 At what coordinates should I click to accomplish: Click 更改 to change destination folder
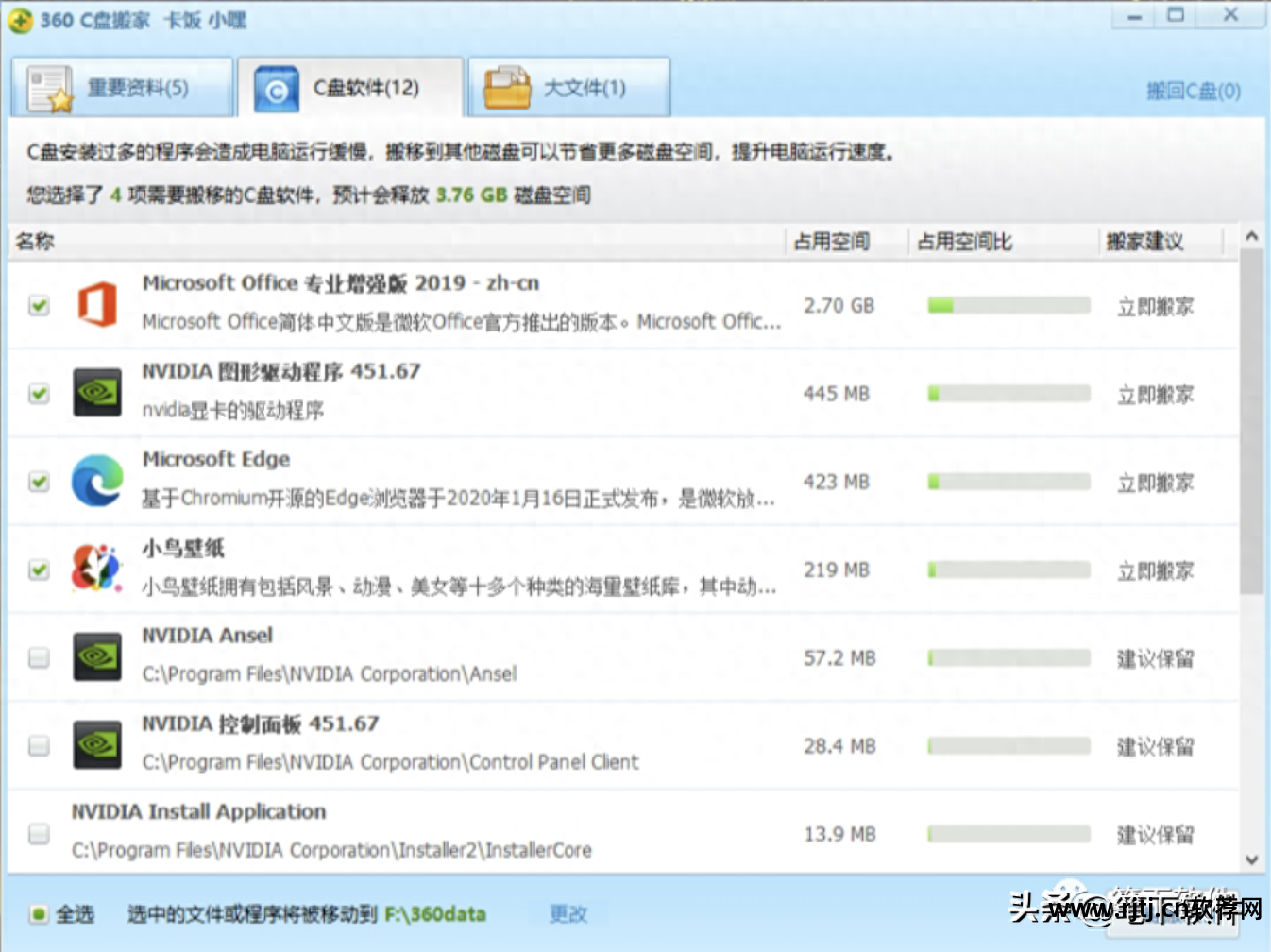coord(568,913)
